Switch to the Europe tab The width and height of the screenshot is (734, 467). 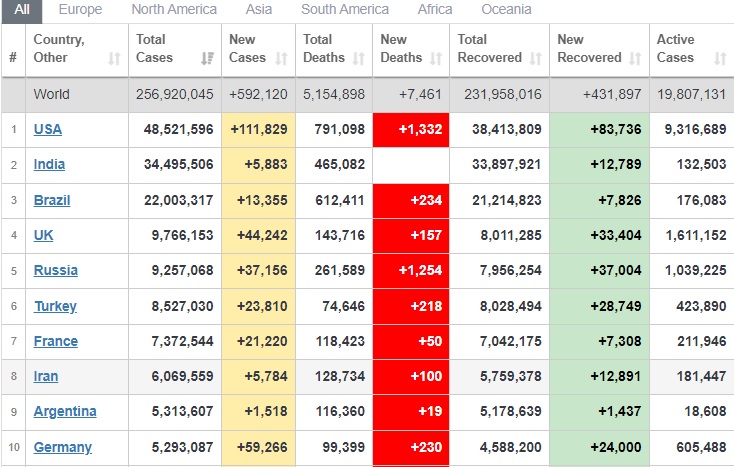[x=80, y=10]
